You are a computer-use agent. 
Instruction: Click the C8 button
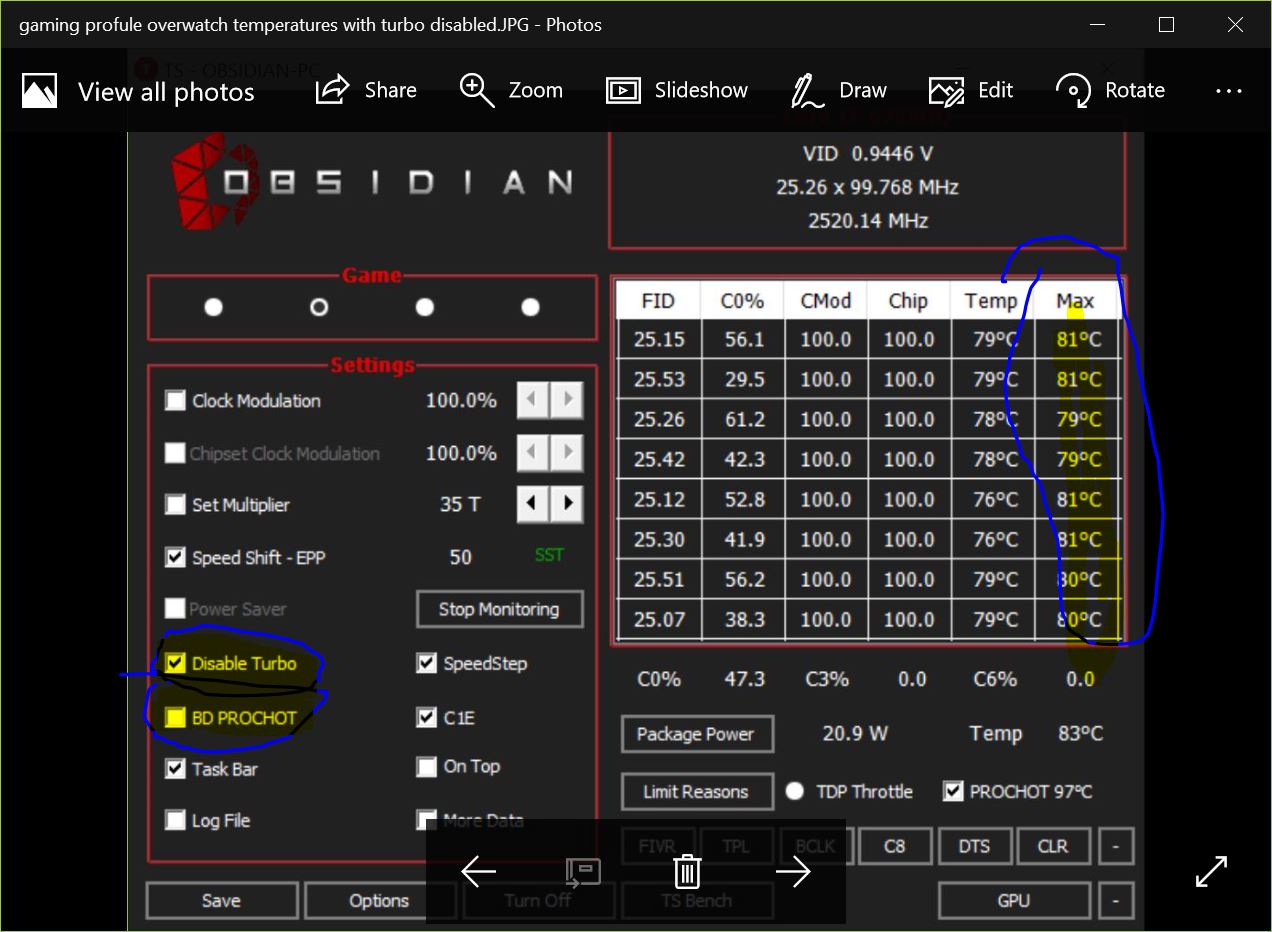click(x=894, y=846)
